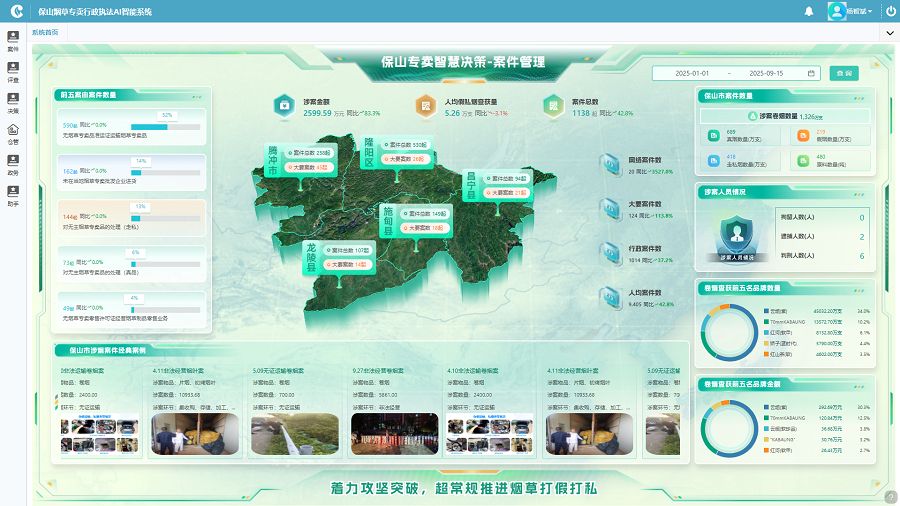Click the 评查 sidebar icon
The image size is (900, 506).
click(13, 71)
